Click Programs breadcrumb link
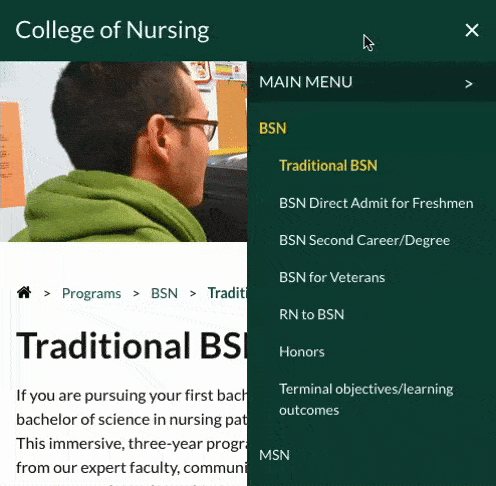Image resolution: width=496 pixels, height=486 pixels. coord(91,293)
